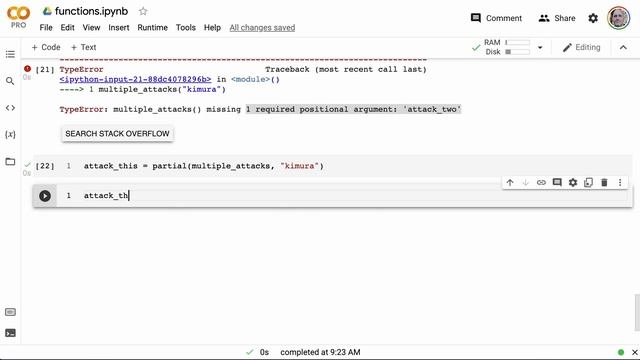Open the Editing mode dropdown

pos(581,47)
